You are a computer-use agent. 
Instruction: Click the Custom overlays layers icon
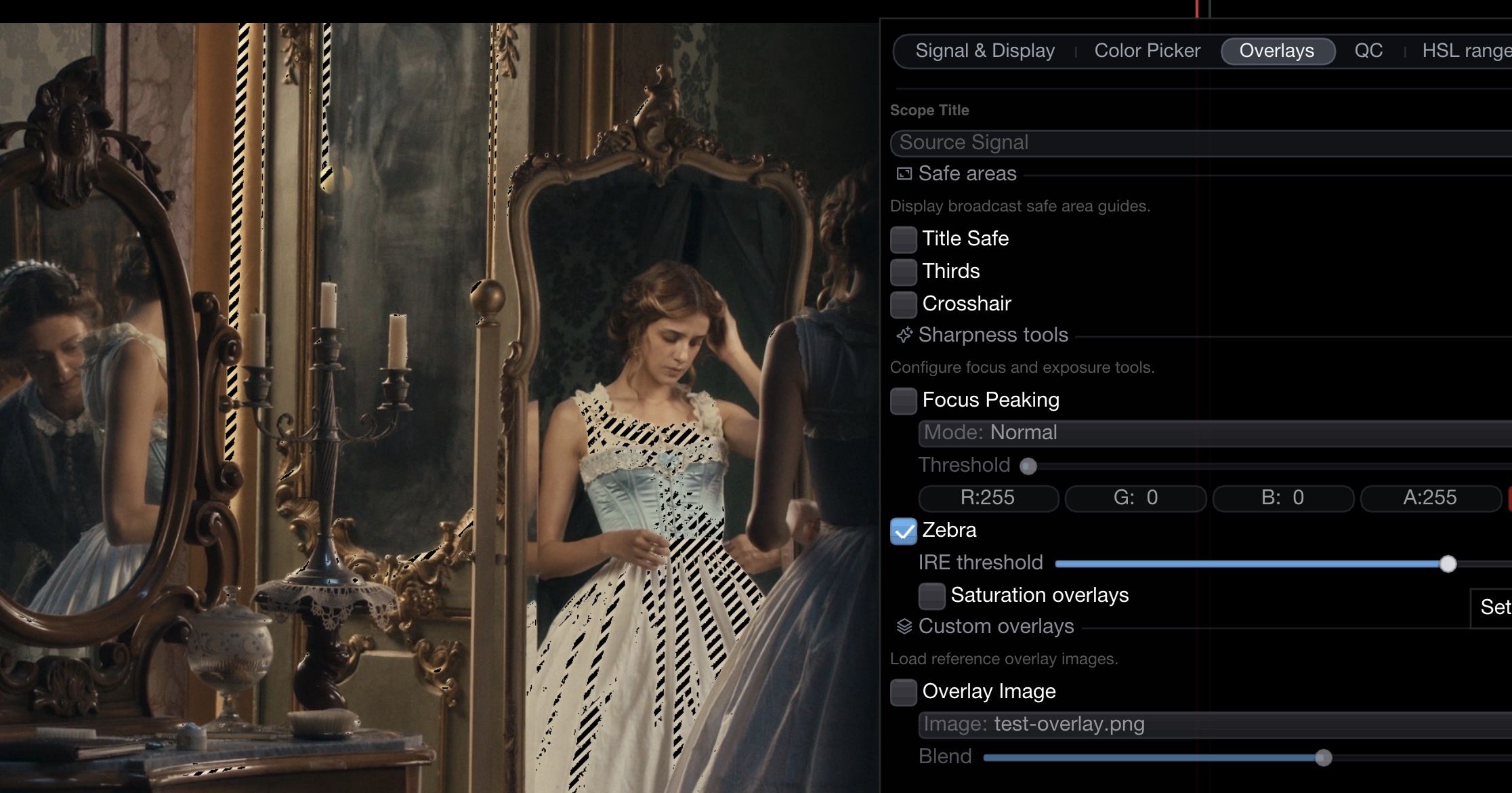[904, 626]
